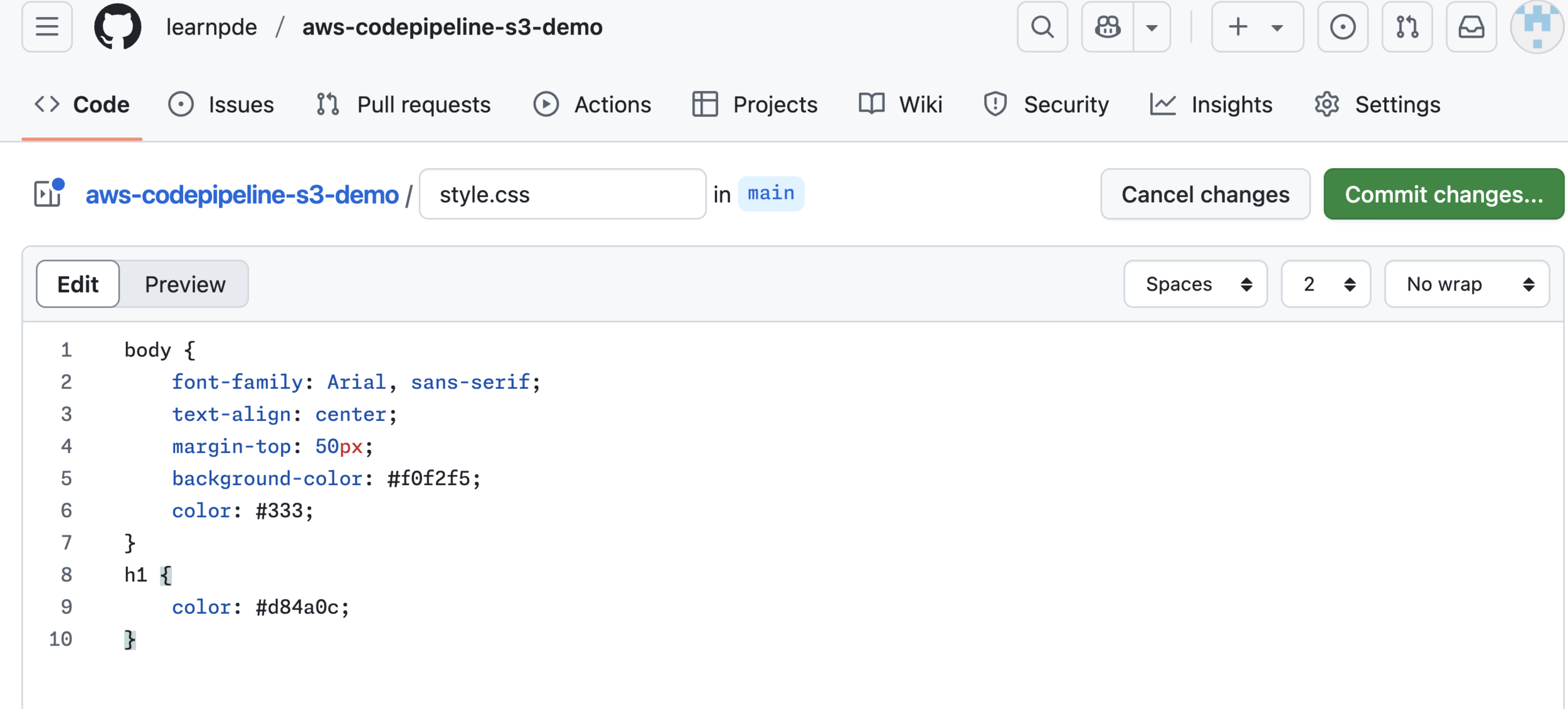Image resolution: width=1568 pixels, height=709 pixels.
Task: Open the search icon button
Action: [x=1042, y=27]
